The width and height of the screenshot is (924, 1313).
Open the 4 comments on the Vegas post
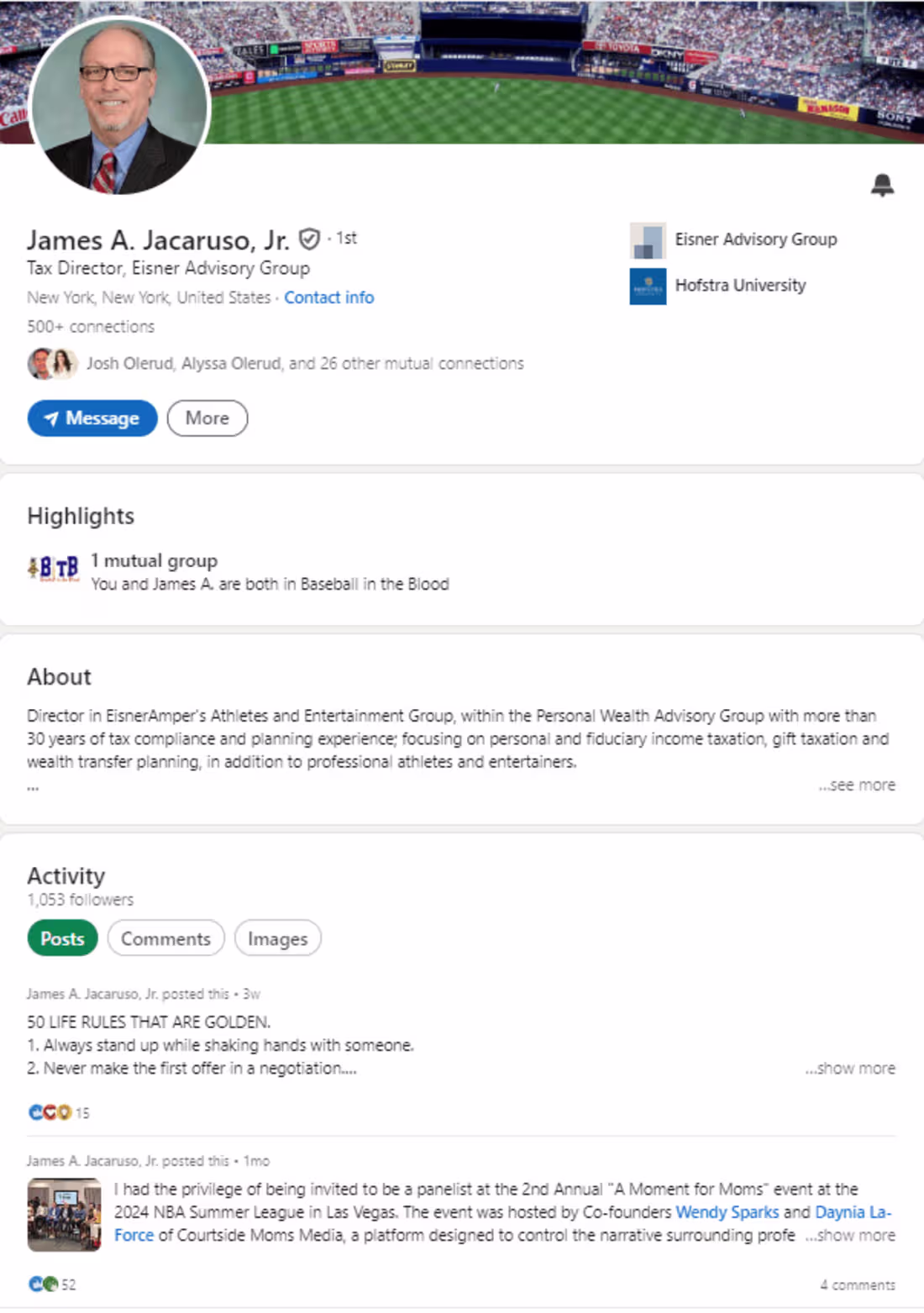(x=857, y=1284)
